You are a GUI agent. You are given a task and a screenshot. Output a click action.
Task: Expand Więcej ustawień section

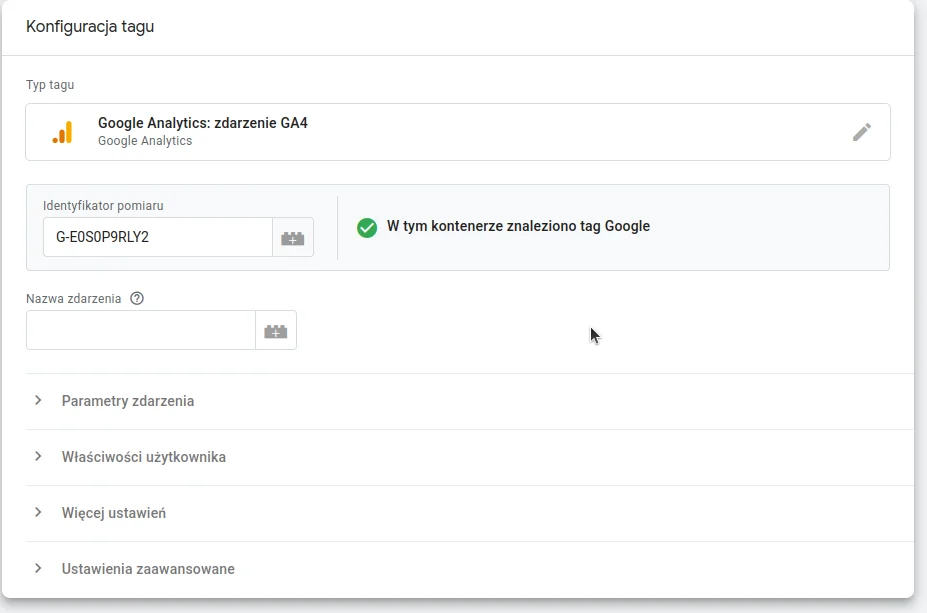point(469,513)
